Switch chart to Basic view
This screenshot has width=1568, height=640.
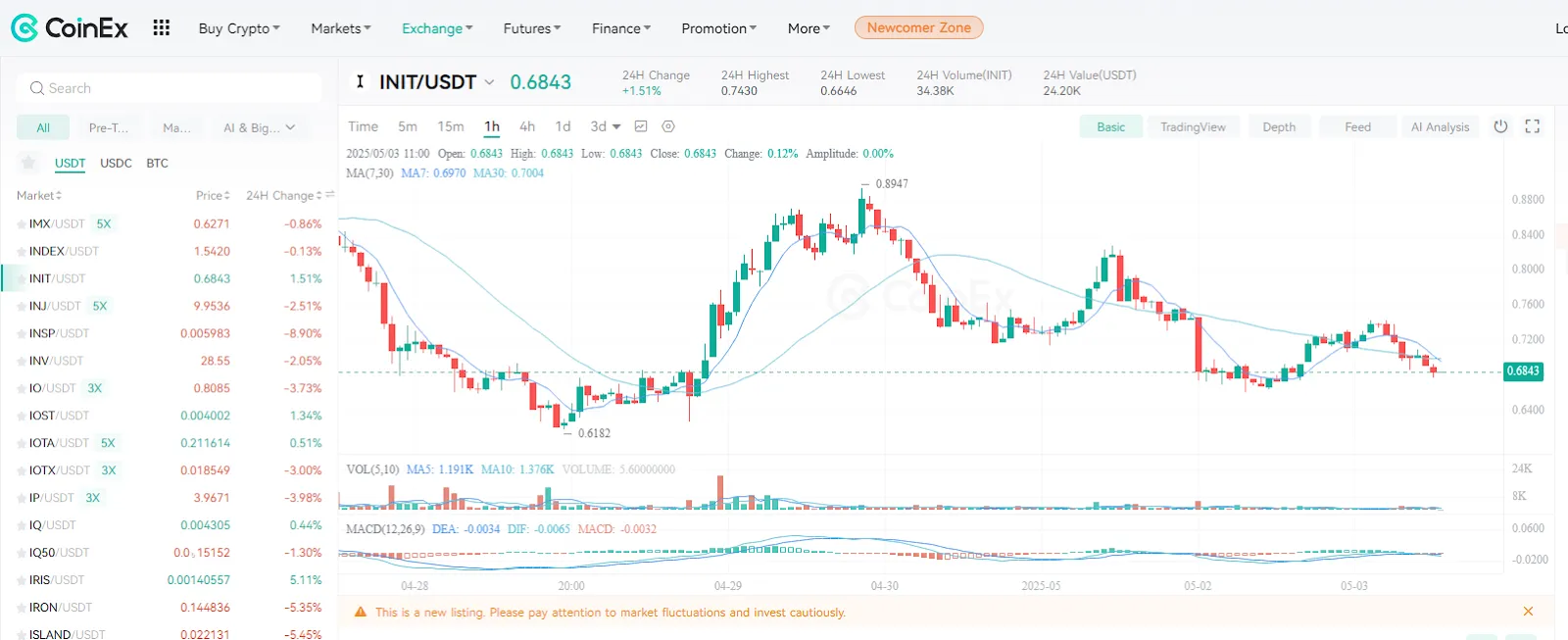1110,126
